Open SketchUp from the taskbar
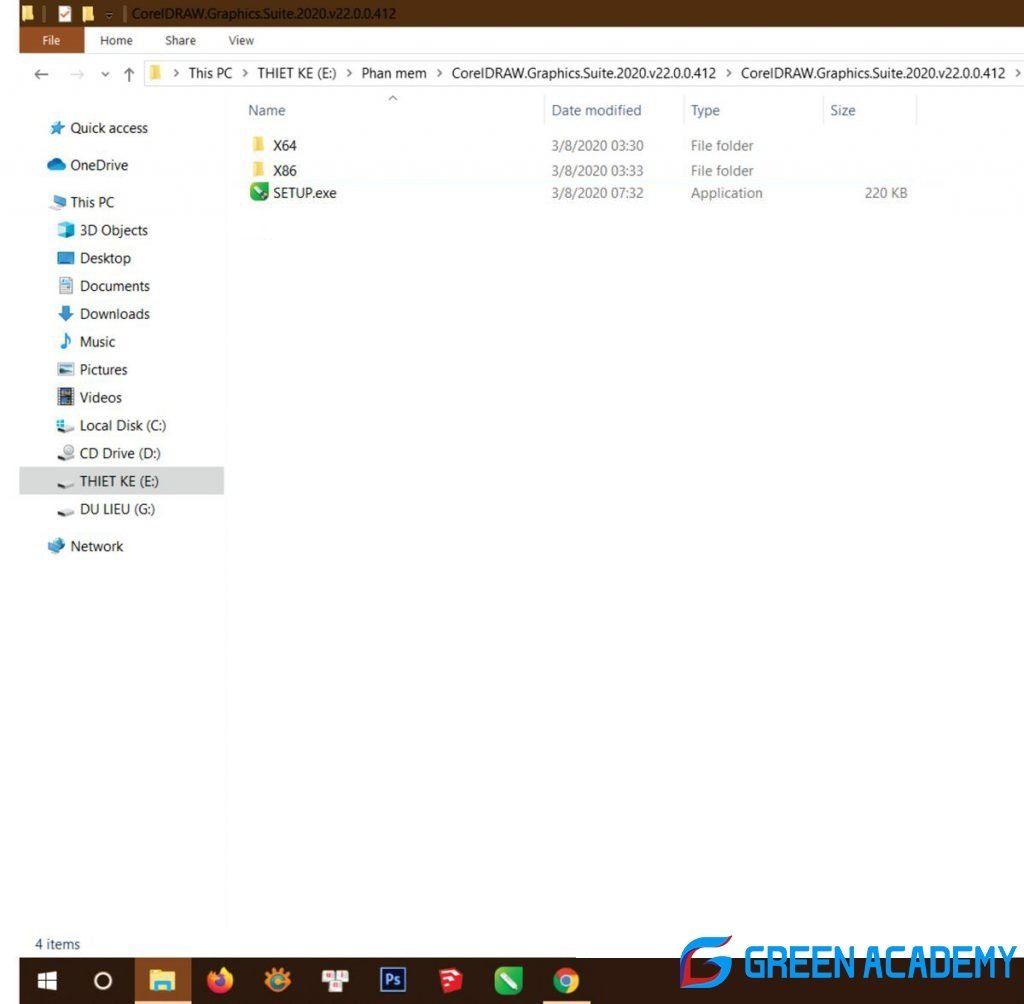This screenshot has width=1024, height=1004. (x=451, y=981)
